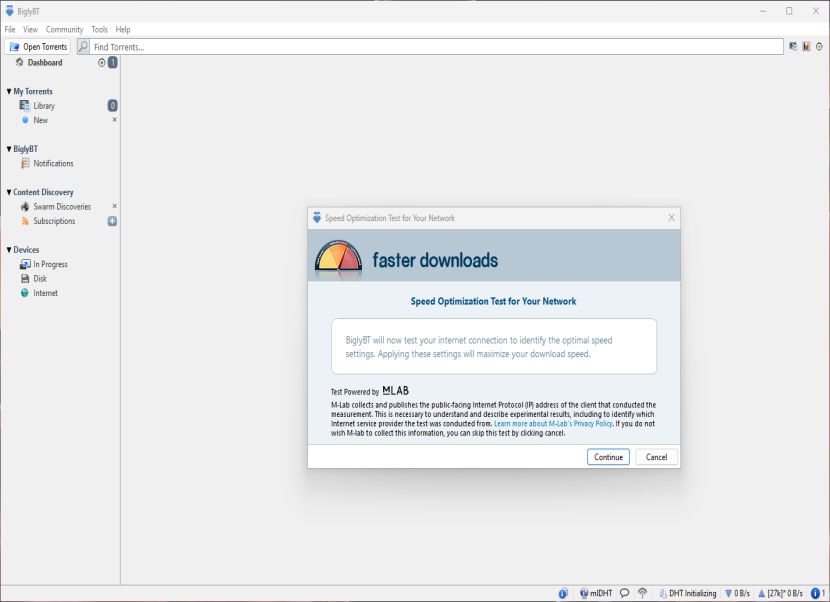Click the DHT Initializing status entry
Image resolution: width=830 pixels, height=602 pixels.
coord(688,593)
